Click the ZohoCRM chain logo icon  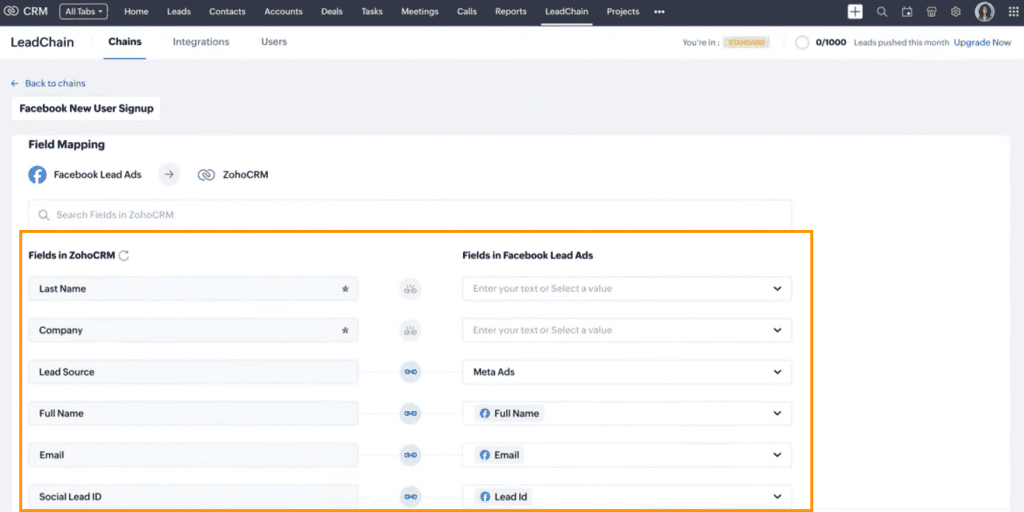tap(206, 175)
